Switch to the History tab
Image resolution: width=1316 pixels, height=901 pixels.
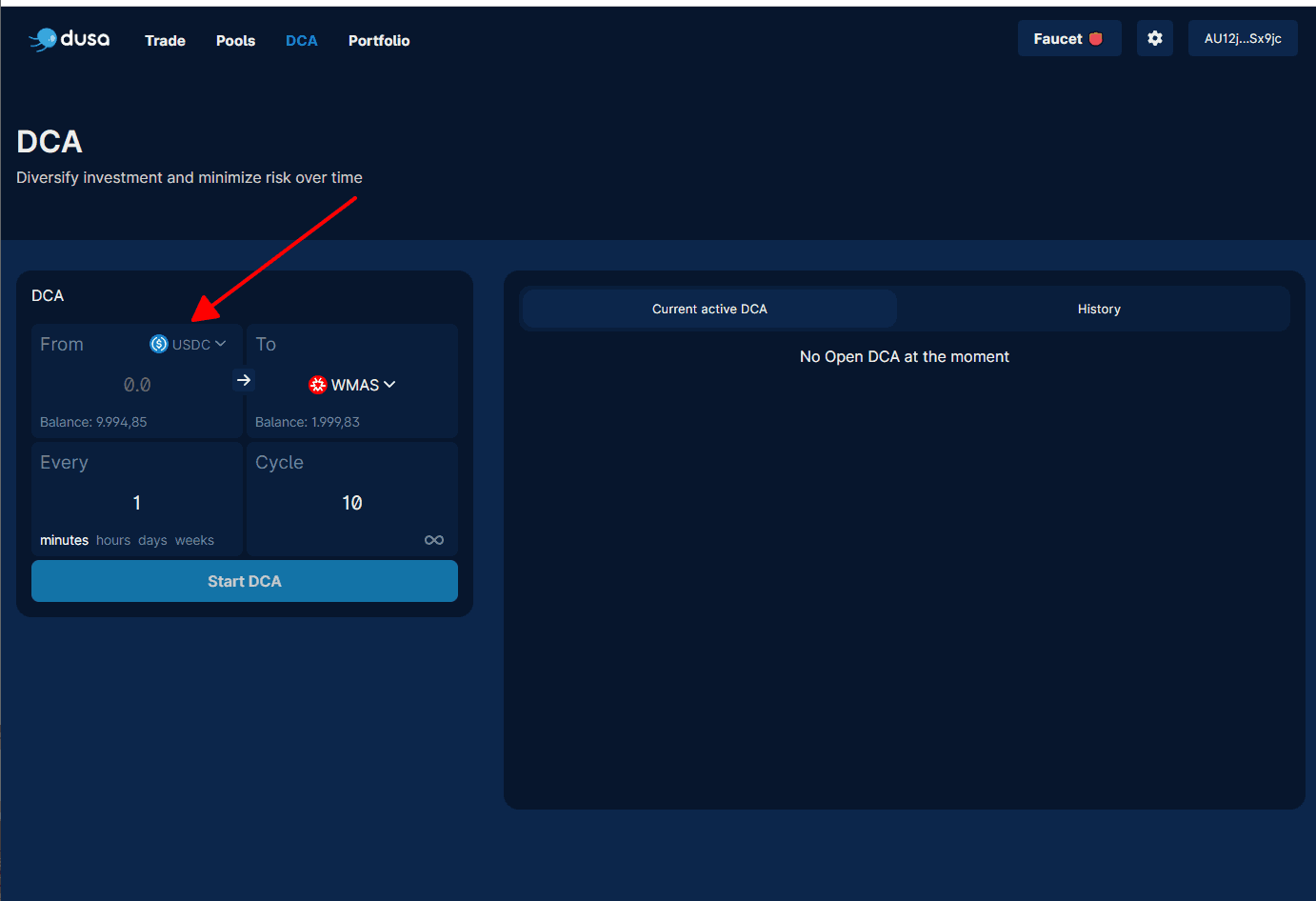[1099, 309]
